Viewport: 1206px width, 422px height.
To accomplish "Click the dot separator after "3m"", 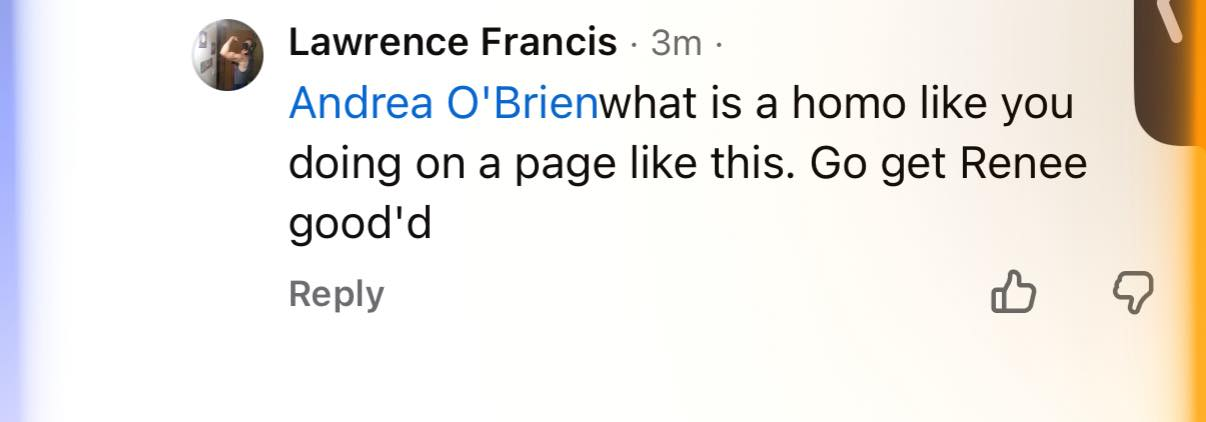I will pyautogui.click(x=717, y=44).
